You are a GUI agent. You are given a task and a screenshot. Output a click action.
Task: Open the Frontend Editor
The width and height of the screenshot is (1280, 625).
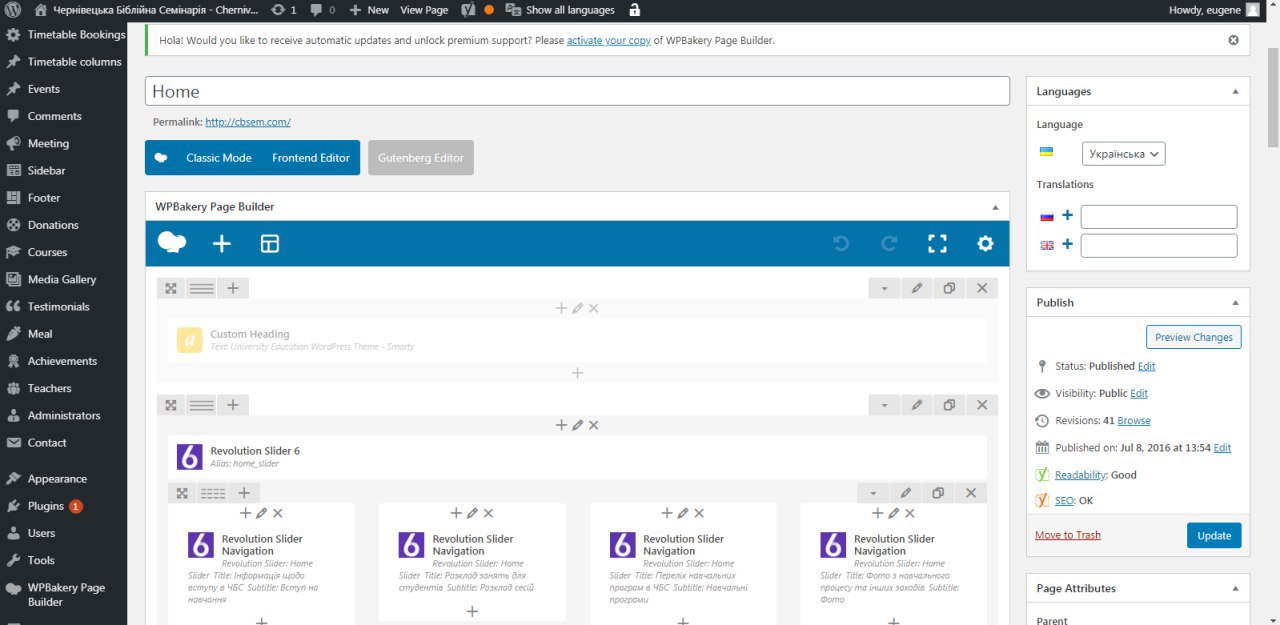click(x=311, y=158)
